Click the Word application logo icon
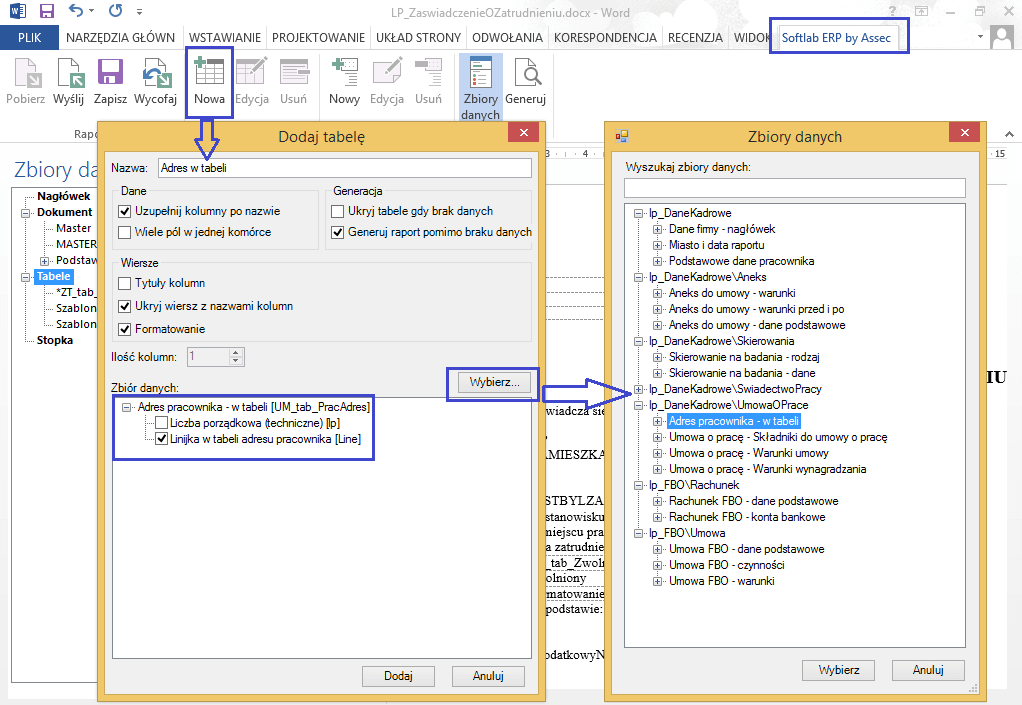The height and width of the screenshot is (705, 1022). (18, 11)
